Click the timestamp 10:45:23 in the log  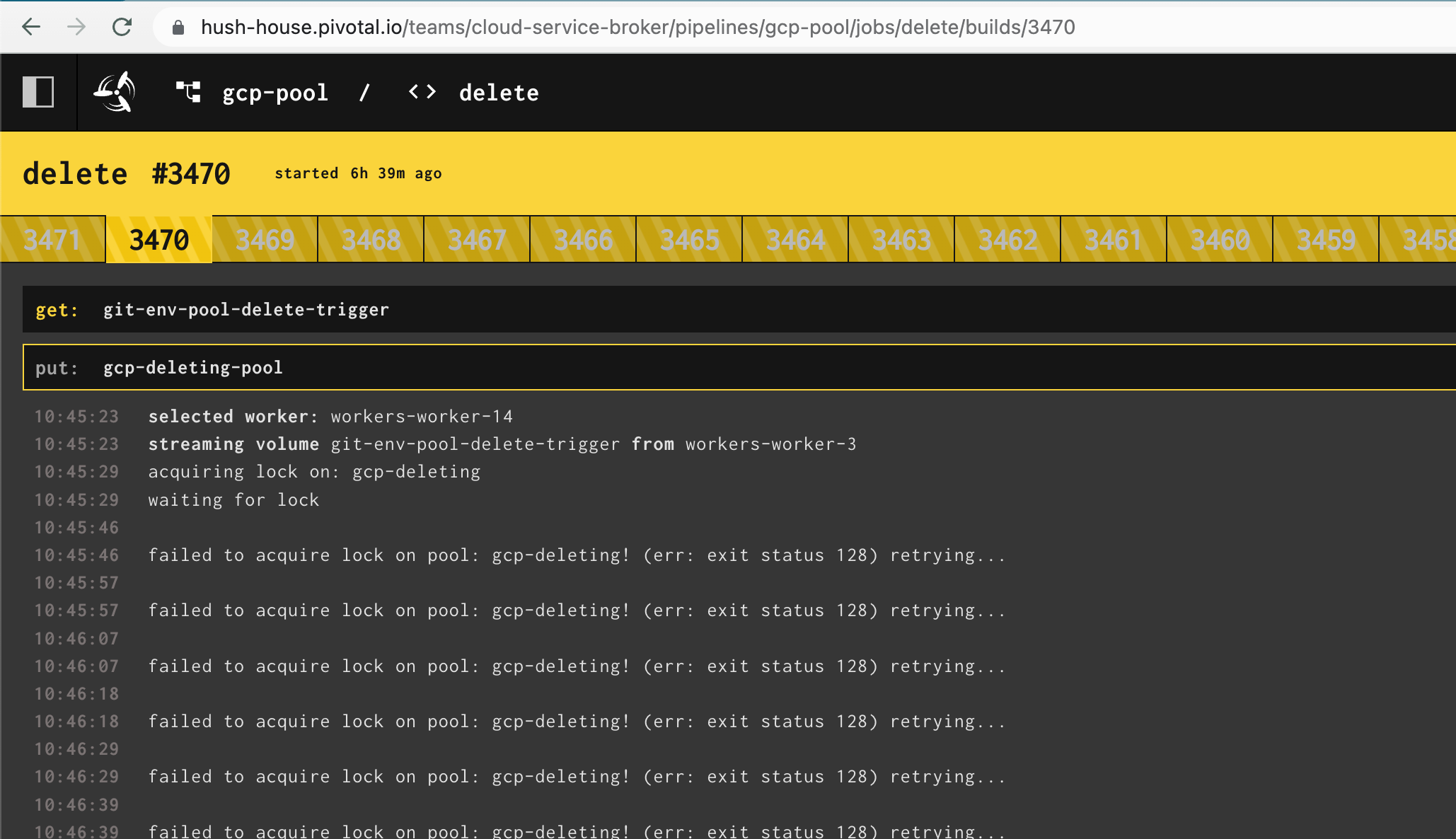[76, 417]
